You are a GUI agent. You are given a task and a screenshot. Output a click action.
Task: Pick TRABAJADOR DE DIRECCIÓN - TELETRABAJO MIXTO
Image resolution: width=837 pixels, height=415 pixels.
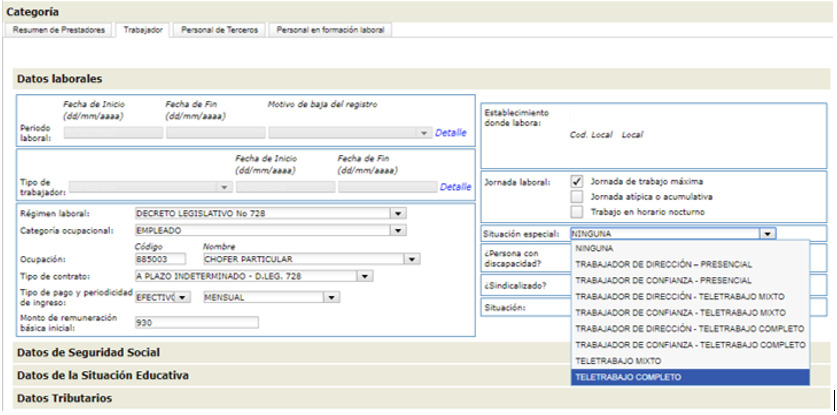click(x=690, y=296)
